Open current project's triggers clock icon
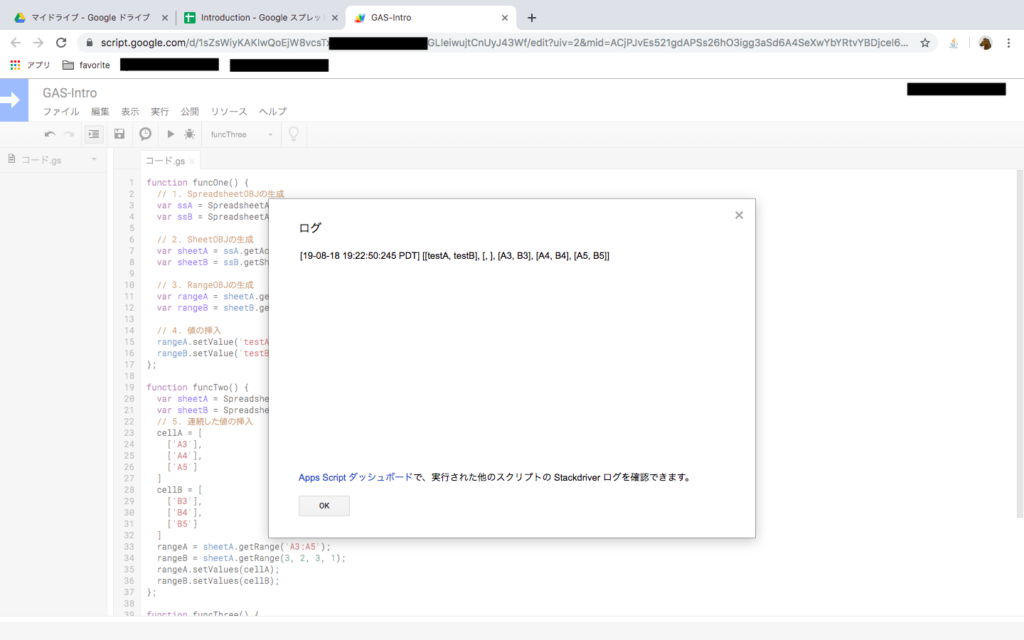Screen dimensions: 1024x640 [146, 134]
